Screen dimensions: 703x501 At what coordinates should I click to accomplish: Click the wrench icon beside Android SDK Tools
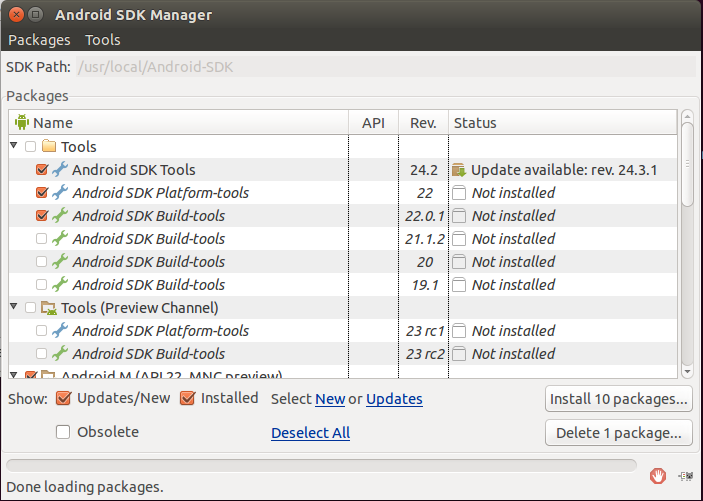[x=60, y=169]
